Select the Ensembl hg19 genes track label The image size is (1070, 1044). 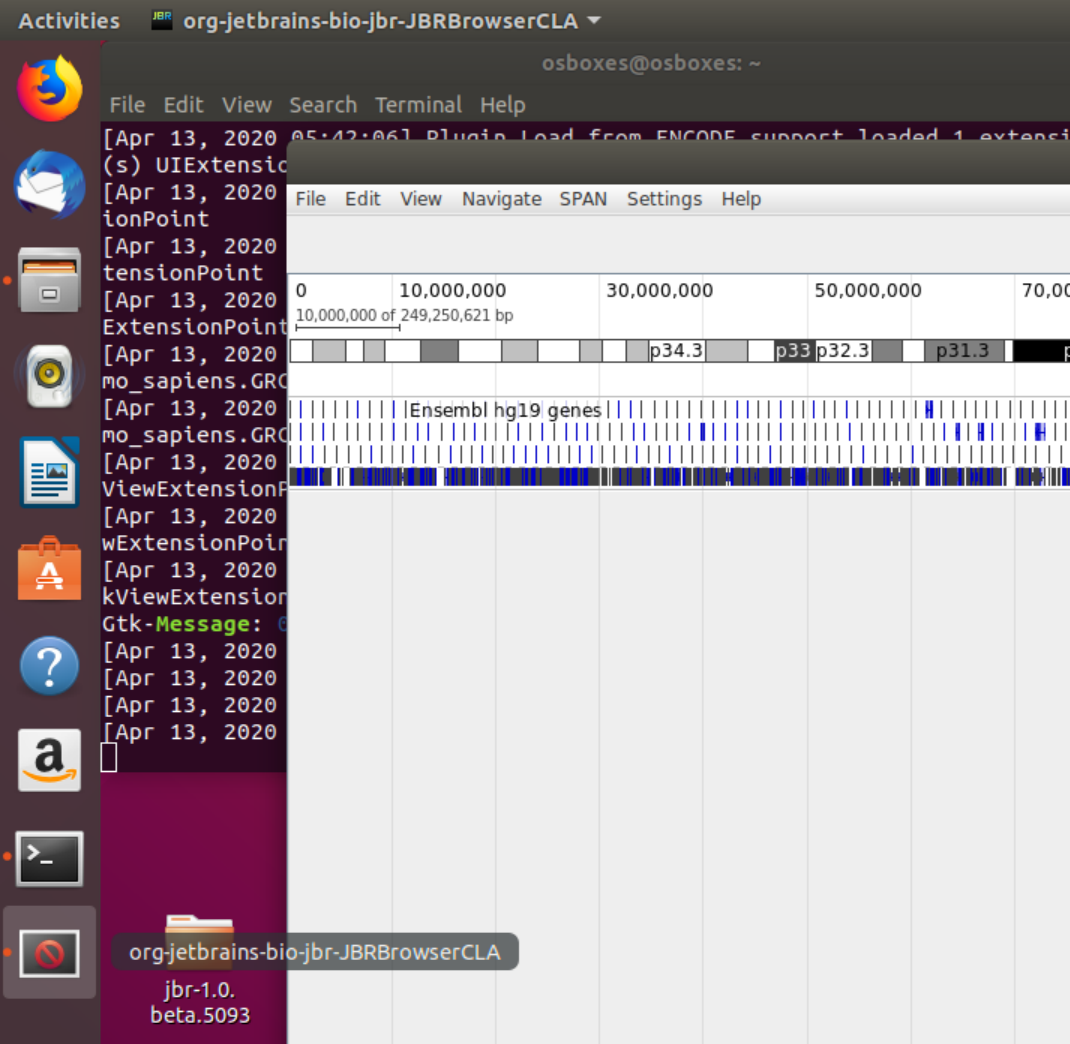[503, 410]
